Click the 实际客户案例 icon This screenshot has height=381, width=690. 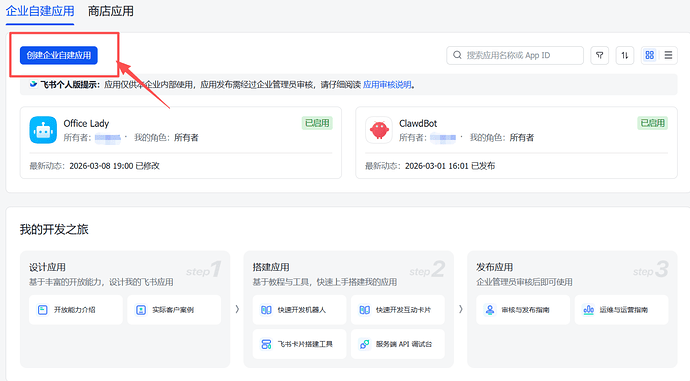(141, 310)
